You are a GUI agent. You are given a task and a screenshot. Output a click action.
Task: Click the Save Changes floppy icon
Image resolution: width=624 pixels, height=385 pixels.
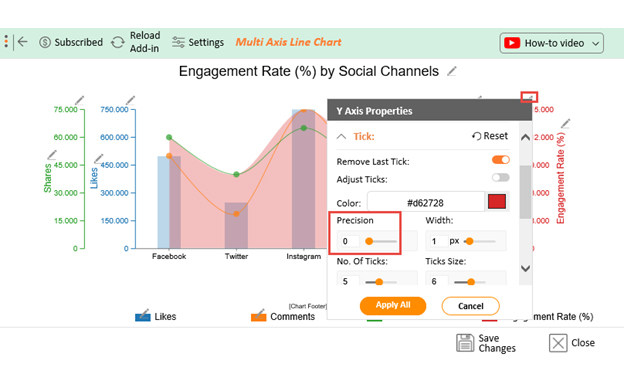pos(465,343)
